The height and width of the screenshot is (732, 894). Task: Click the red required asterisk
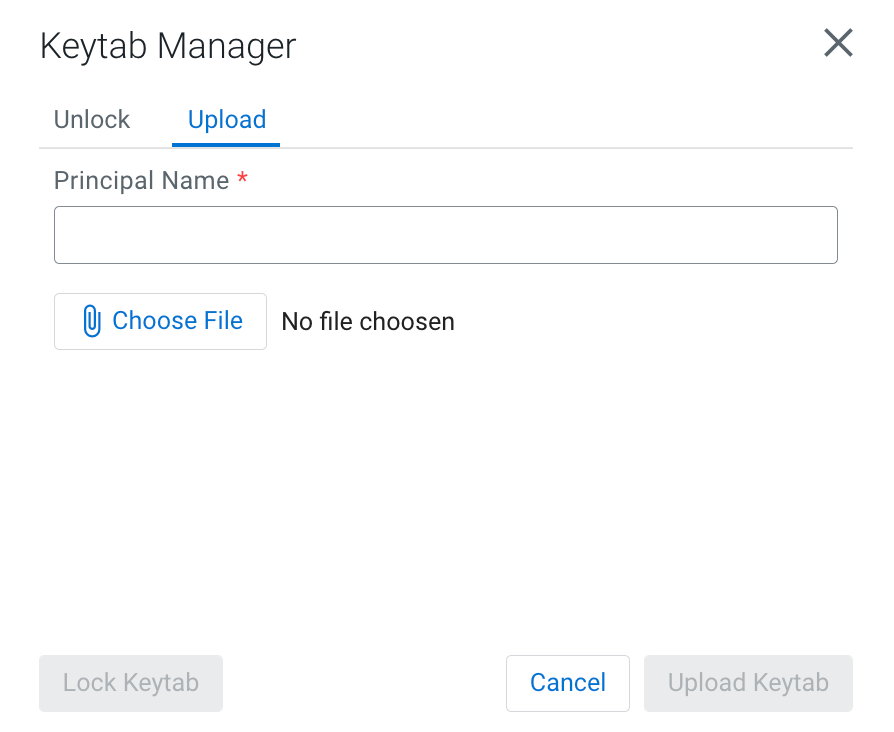[x=241, y=179]
